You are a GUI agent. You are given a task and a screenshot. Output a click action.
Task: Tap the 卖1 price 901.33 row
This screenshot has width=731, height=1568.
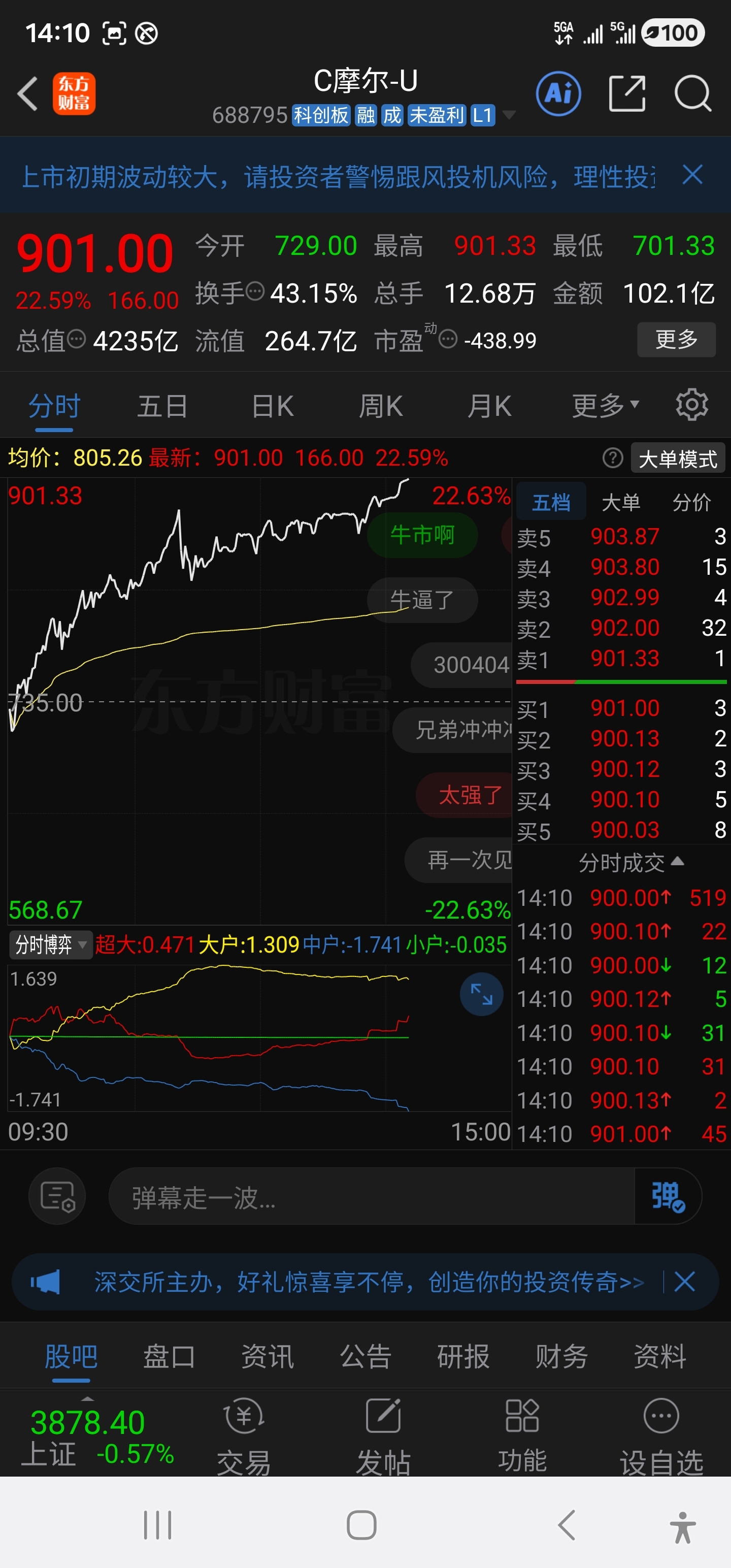coord(621,659)
